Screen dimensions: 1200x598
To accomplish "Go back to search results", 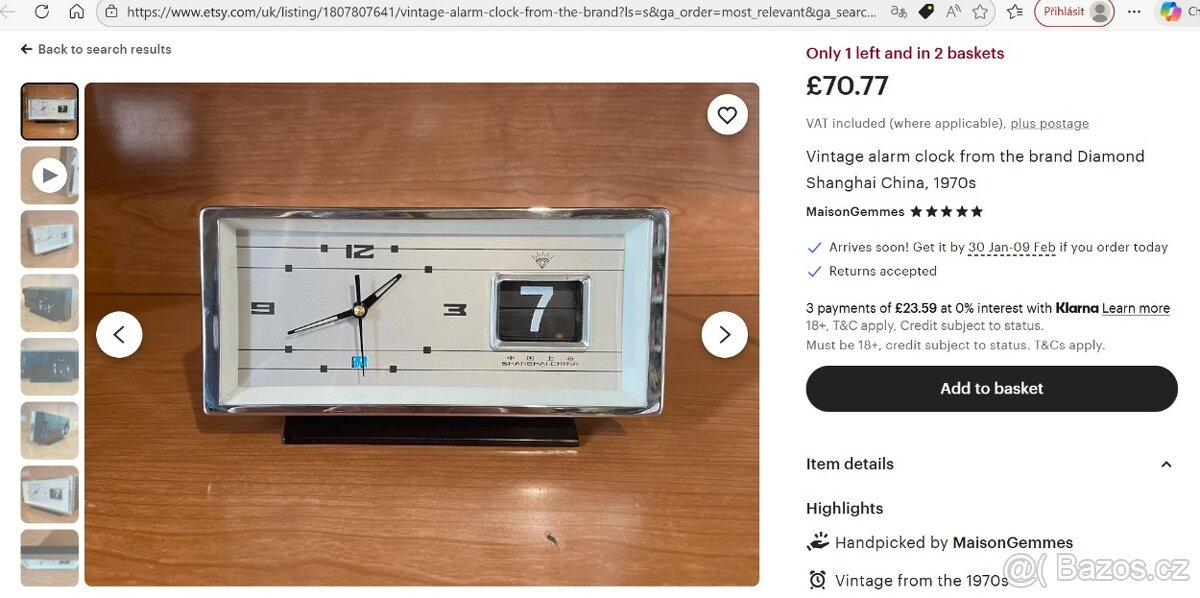I will (96, 49).
